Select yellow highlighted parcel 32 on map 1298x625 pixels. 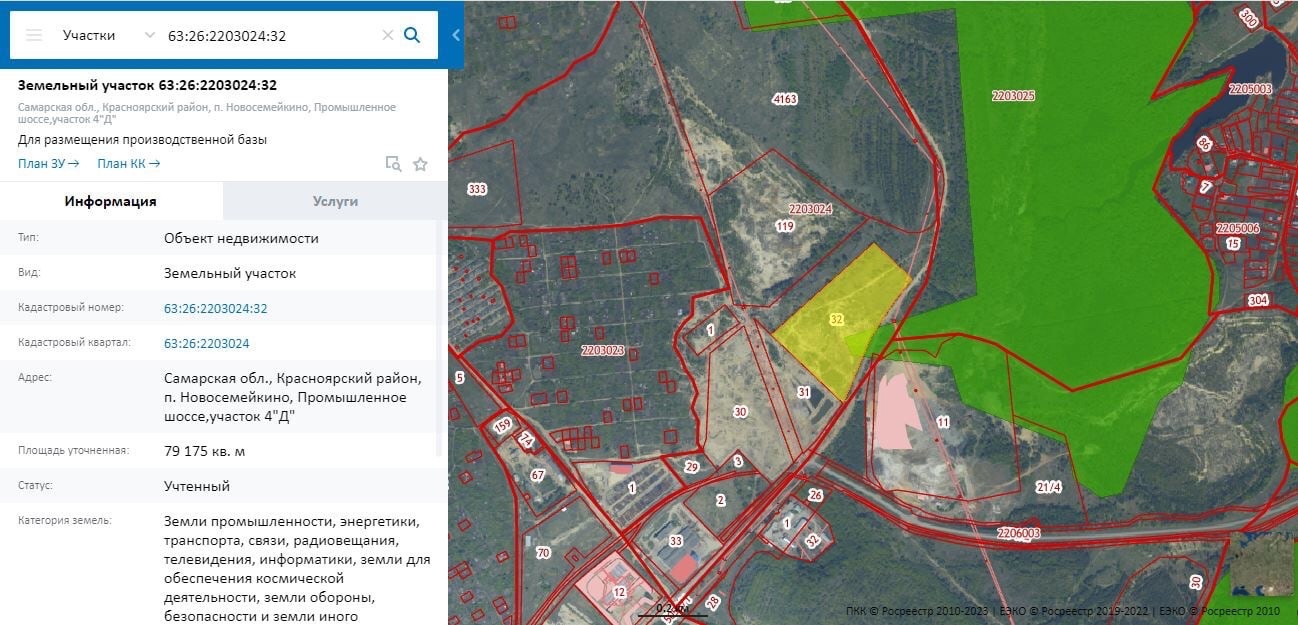(835, 320)
